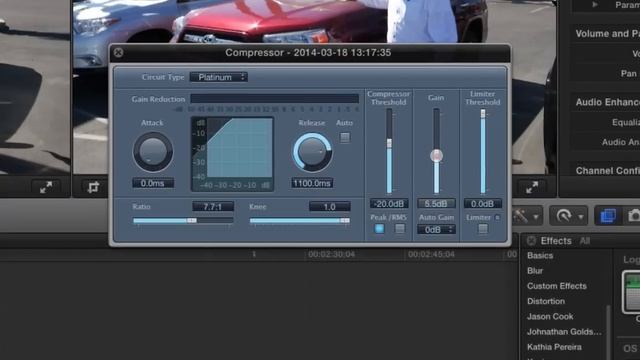
Task: Open the retime speedometer menu
Action: [x=569, y=216]
